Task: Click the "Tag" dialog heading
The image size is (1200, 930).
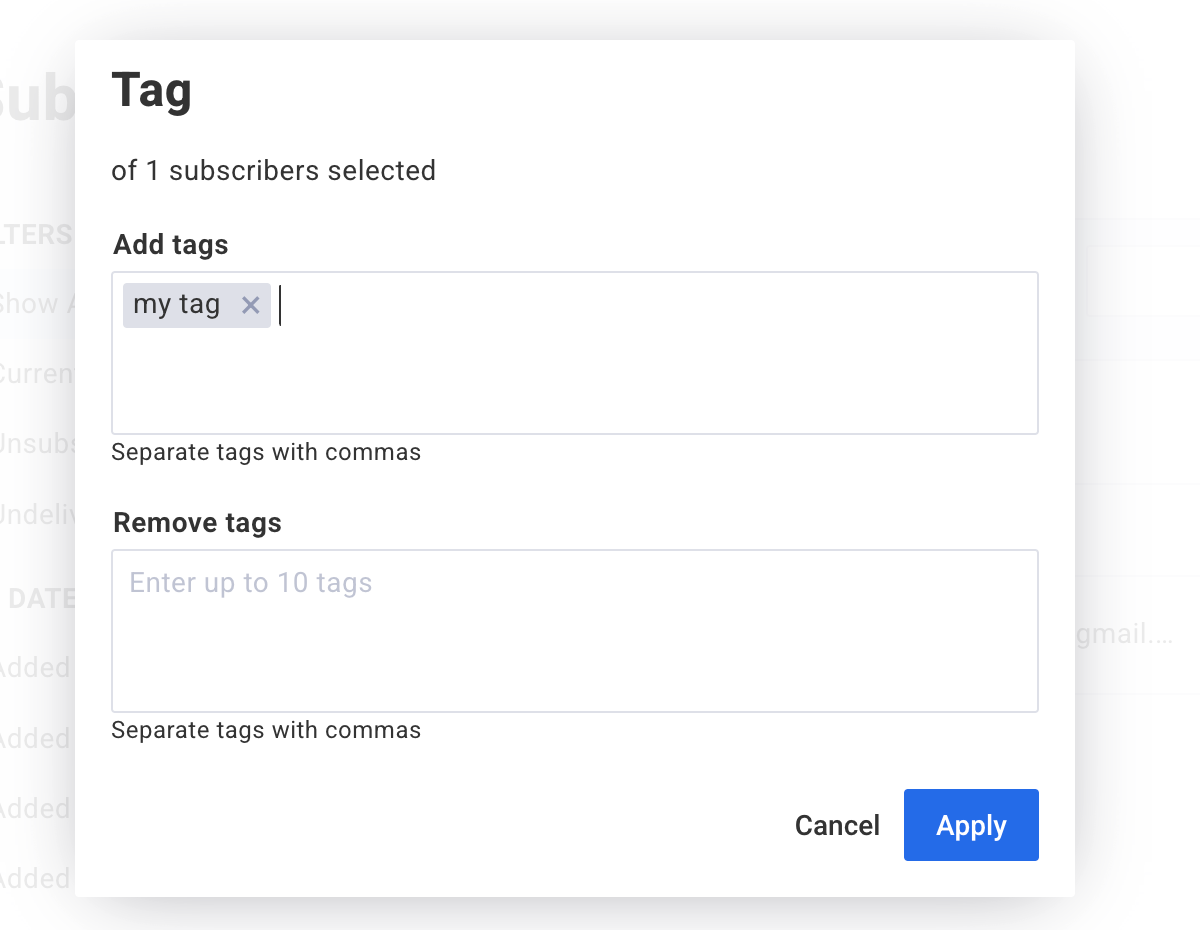Action: coord(152,90)
